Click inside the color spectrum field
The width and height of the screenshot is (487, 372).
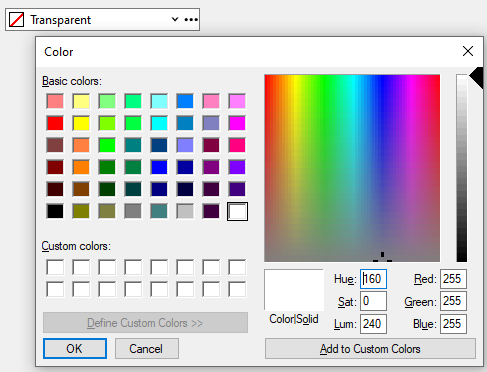(x=352, y=168)
